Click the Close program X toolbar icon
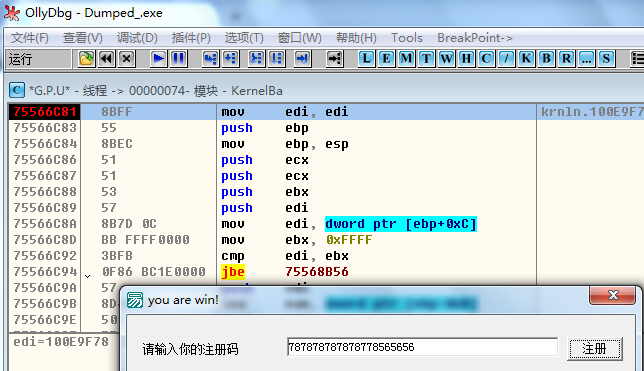The width and height of the screenshot is (644, 371). pyautogui.click(x=126, y=59)
